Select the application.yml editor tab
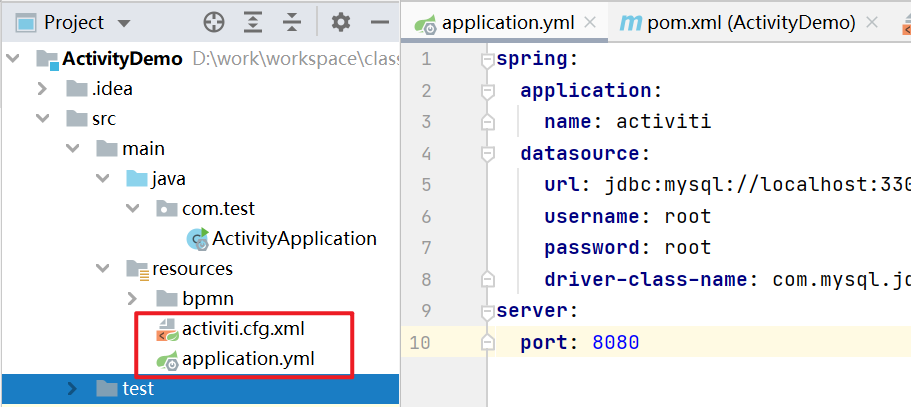This screenshot has width=911, height=407. pos(494,23)
